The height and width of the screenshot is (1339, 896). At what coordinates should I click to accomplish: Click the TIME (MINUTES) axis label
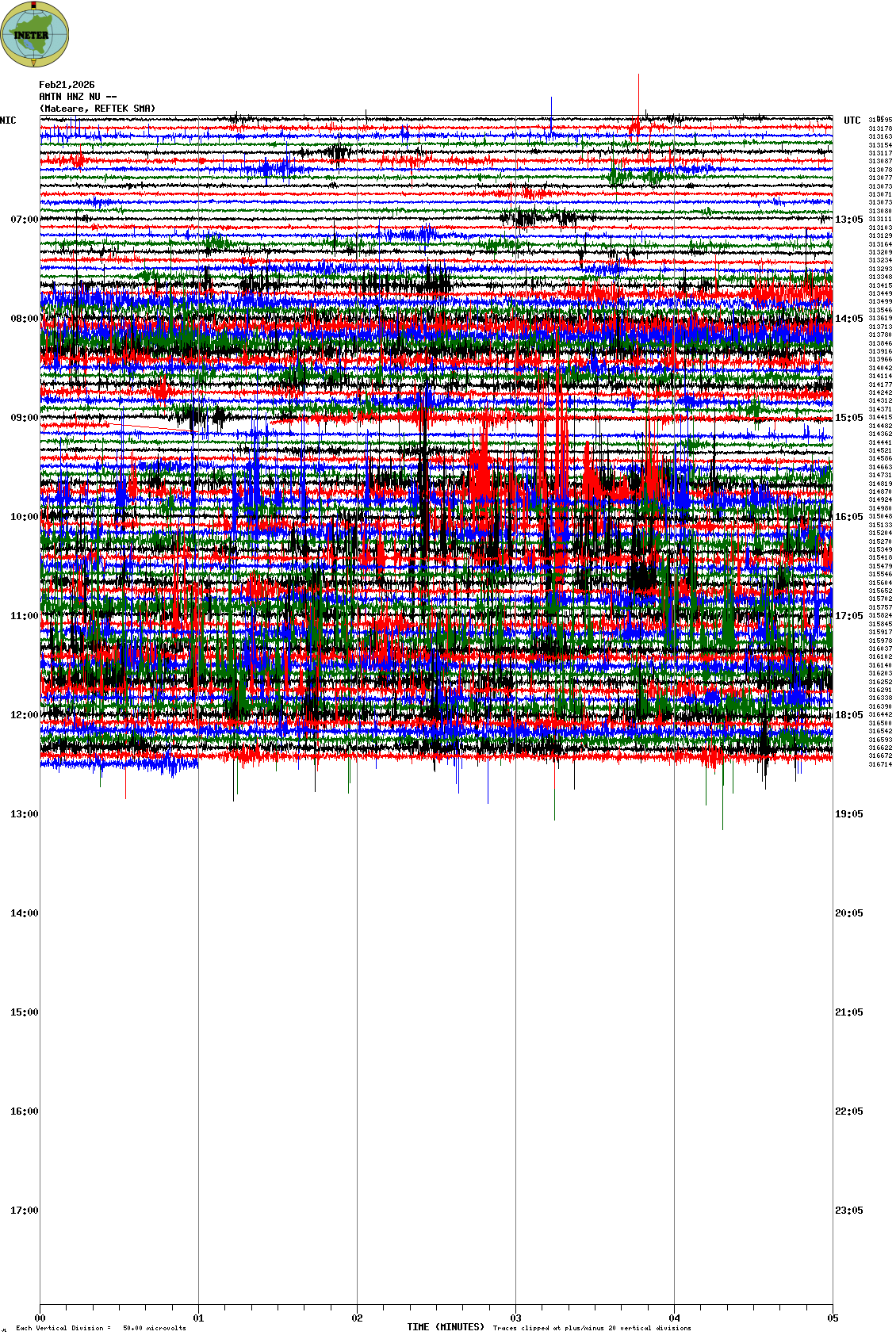tap(445, 1327)
